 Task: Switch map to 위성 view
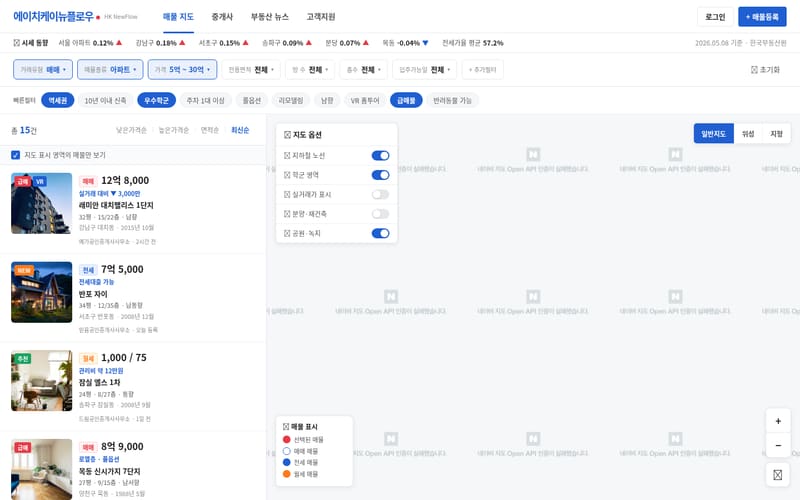point(748,134)
